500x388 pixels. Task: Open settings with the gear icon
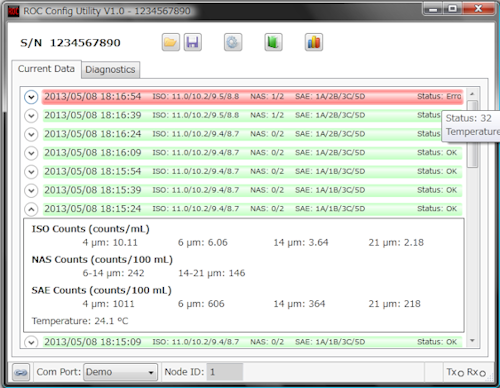point(233,42)
